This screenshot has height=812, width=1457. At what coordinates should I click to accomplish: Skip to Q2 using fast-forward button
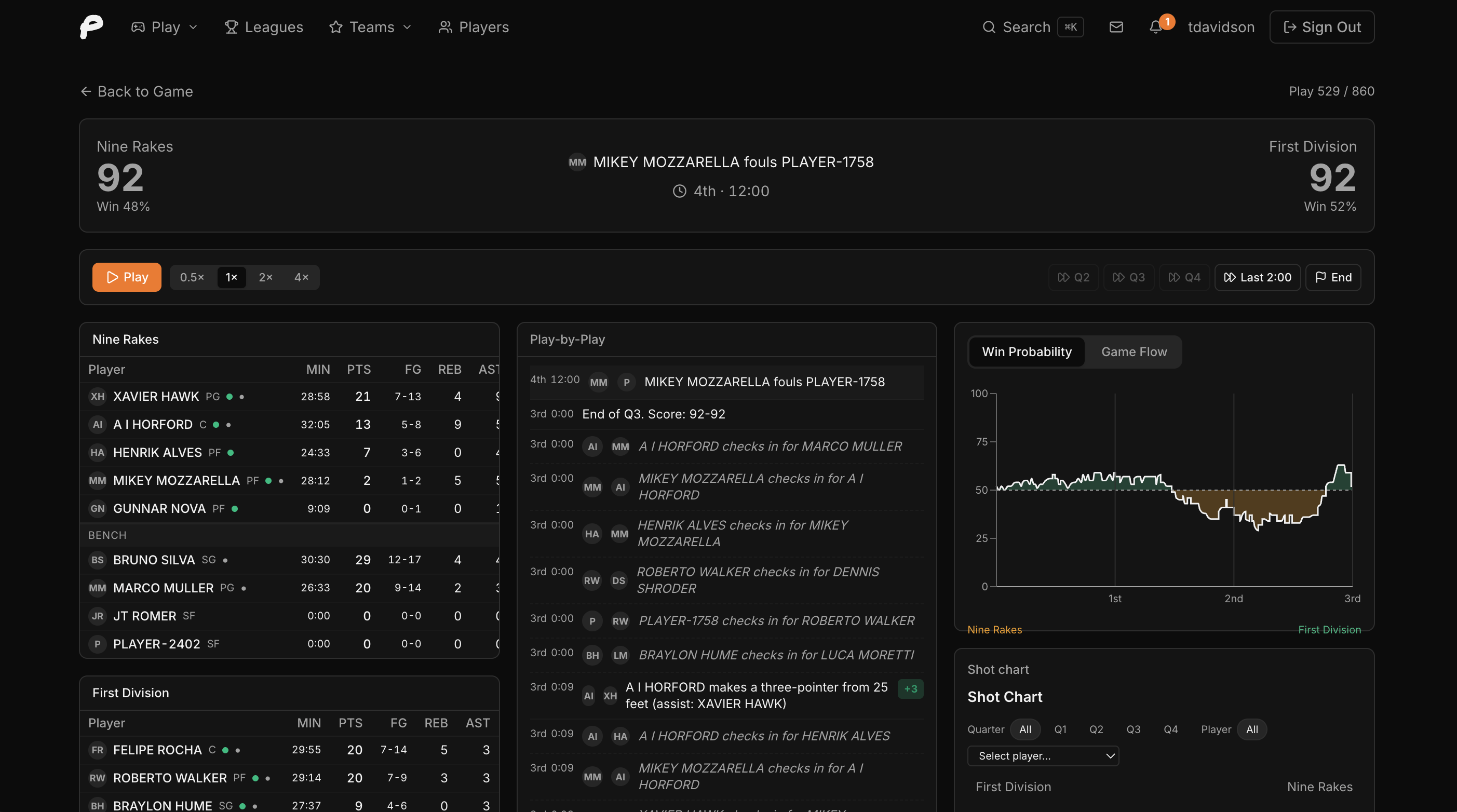(x=1073, y=277)
